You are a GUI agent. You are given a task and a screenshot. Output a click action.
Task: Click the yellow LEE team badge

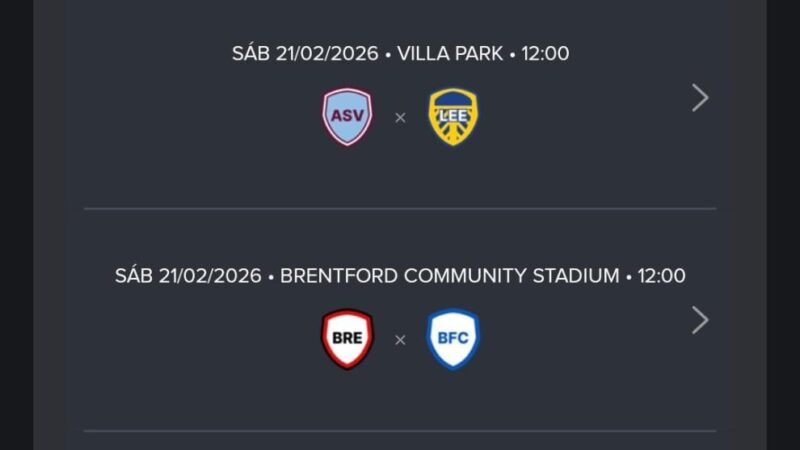click(x=453, y=117)
